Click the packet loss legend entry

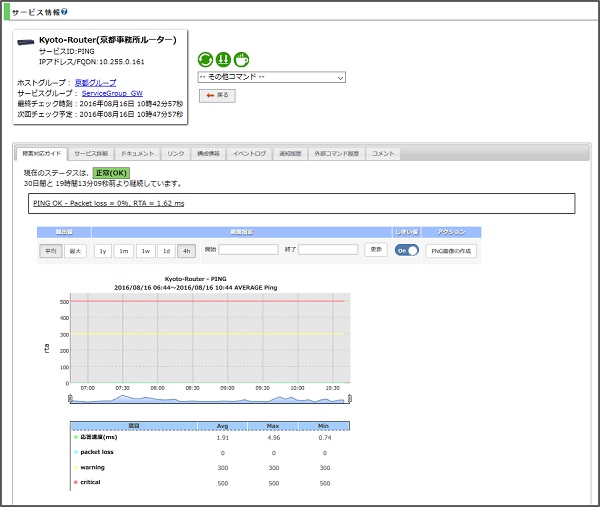(x=94, y=452)
